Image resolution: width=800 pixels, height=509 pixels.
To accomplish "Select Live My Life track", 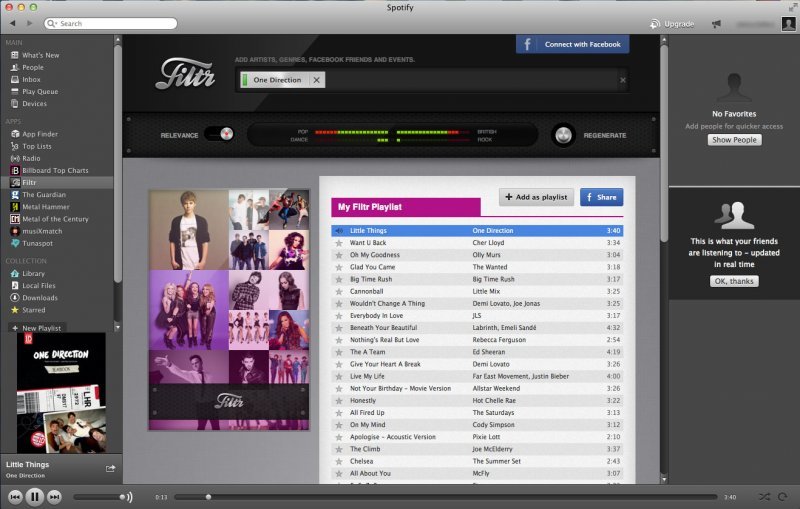I will pyautogui.click(x=477, y=376).
